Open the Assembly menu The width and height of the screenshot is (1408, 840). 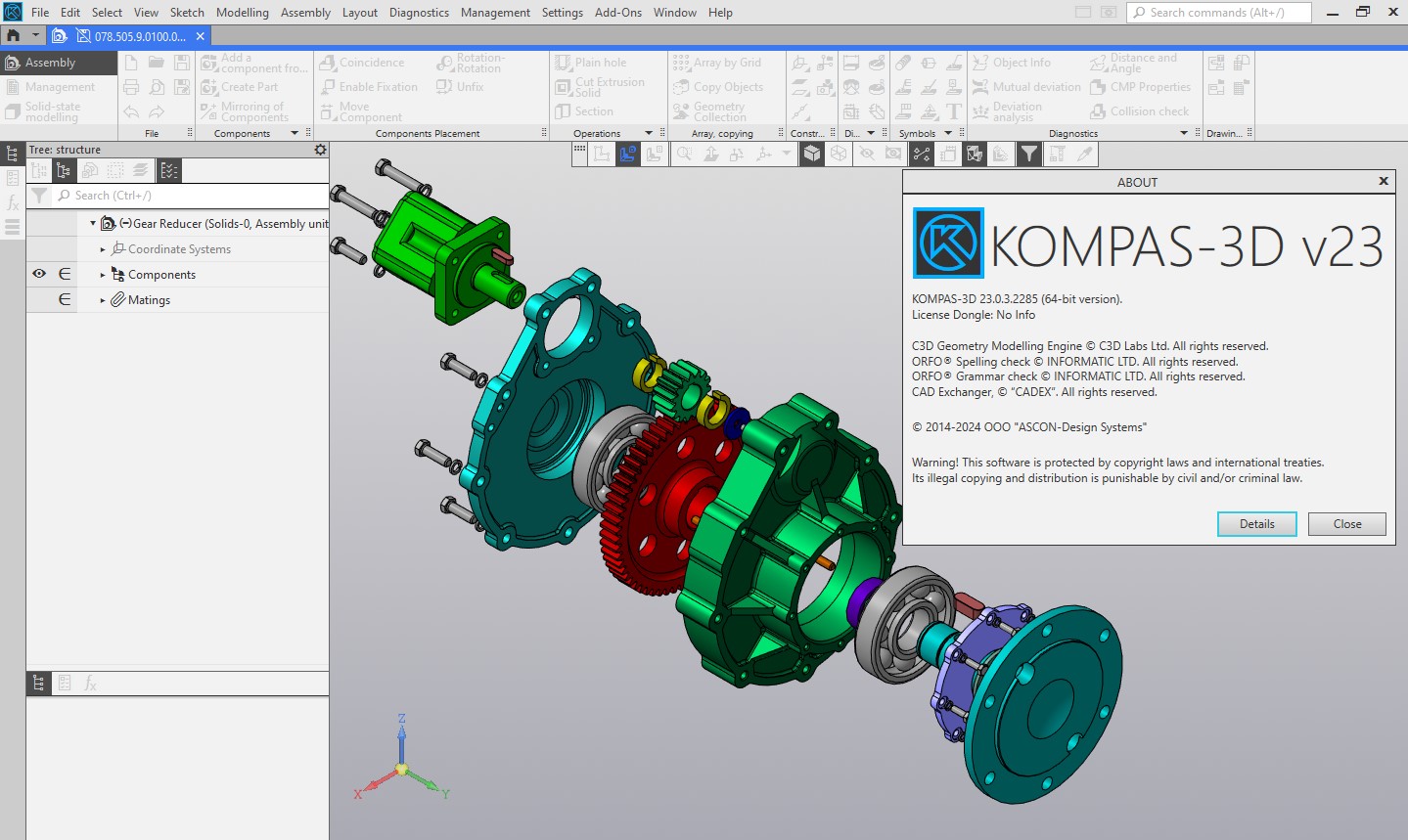[x=305, y=13]
